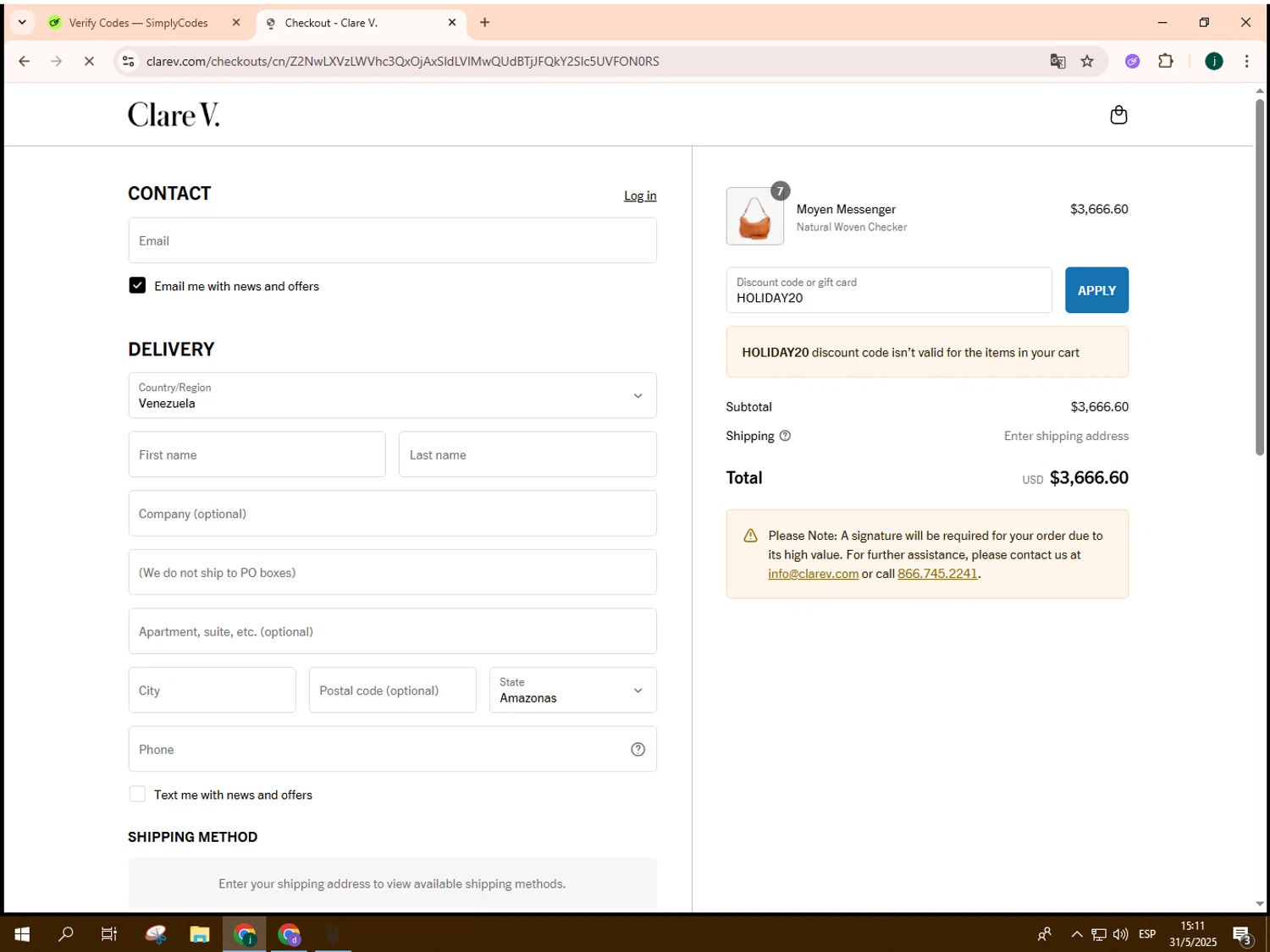
Task: Click the People icon in the taskbar
Action: [1045, 934]
